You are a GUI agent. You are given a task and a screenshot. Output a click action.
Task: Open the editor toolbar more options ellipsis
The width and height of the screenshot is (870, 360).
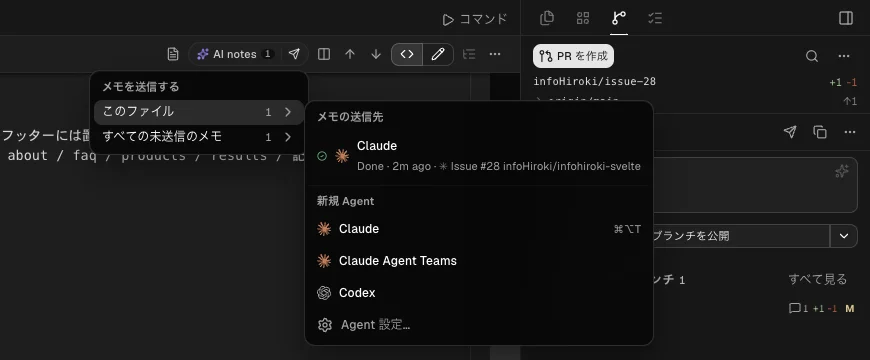point(495,54)
